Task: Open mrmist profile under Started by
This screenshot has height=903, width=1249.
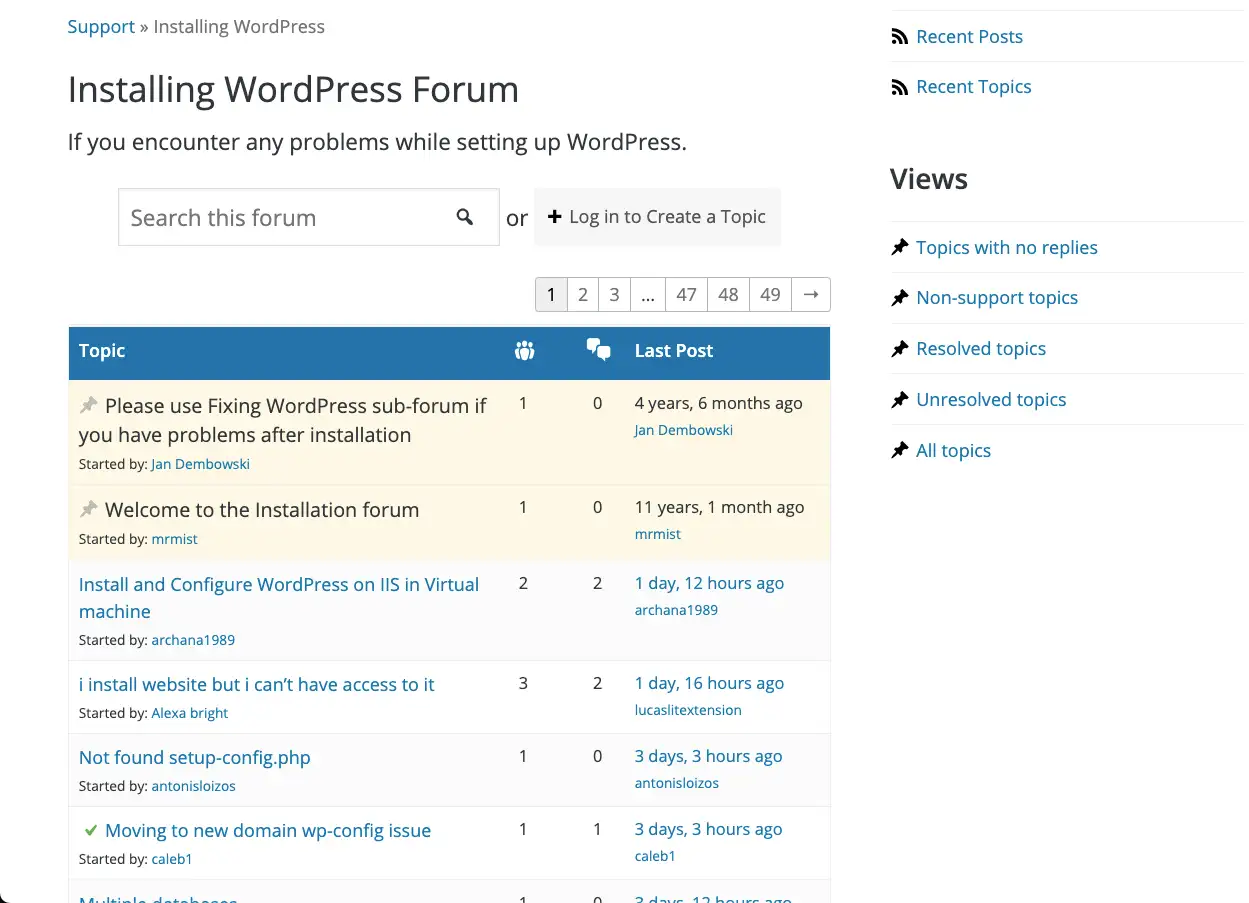Action: coord(175,539)
